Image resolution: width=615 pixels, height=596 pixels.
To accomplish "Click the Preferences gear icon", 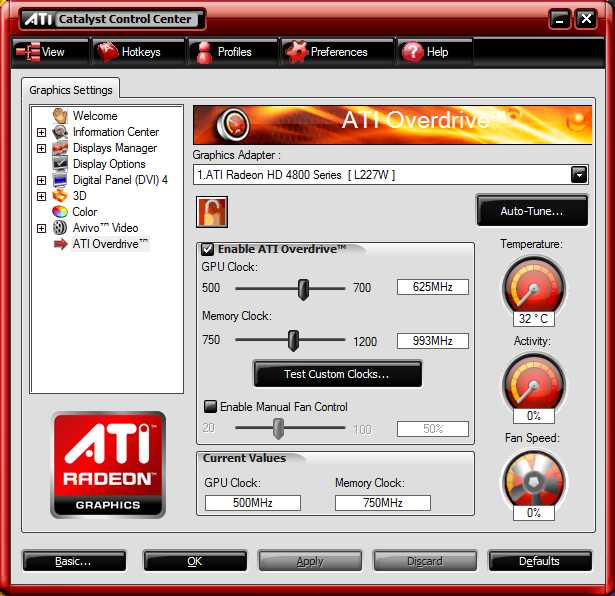I will 296,52.
